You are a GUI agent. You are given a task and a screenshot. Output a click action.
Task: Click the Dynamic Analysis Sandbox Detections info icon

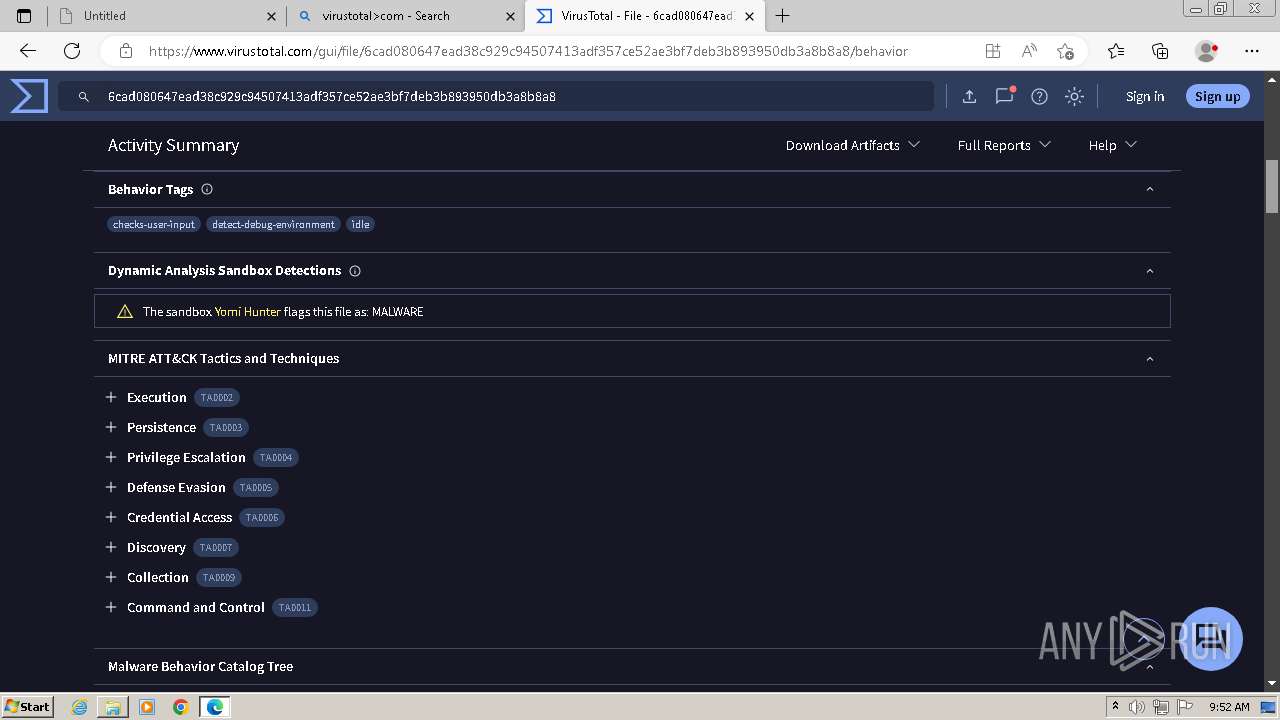[x=355, y=271]
